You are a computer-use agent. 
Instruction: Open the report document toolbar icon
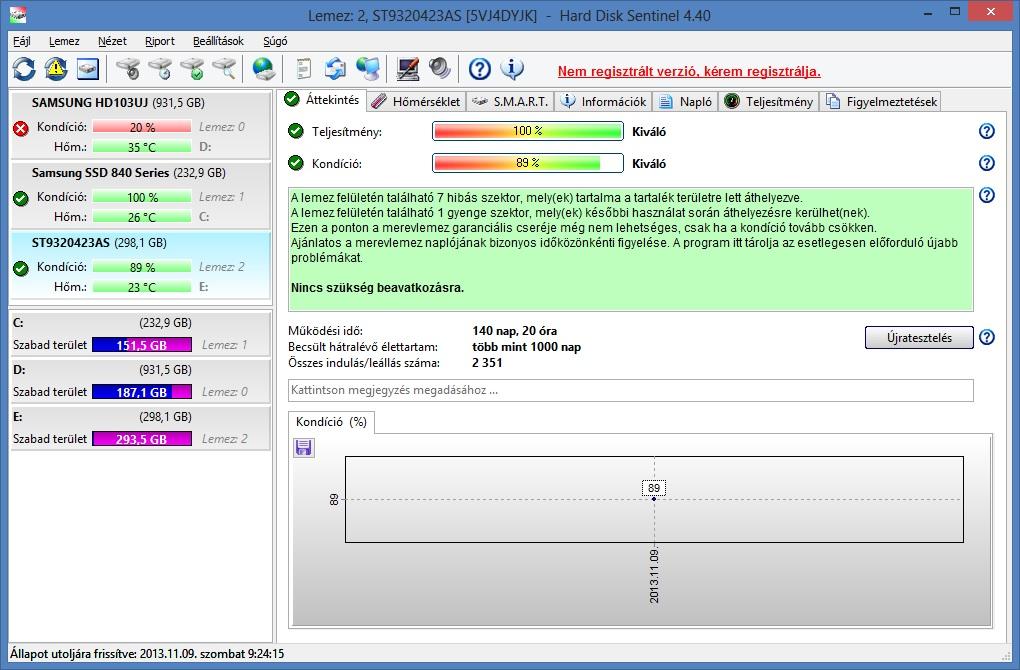pyautogui.click(x=303, y=69)
